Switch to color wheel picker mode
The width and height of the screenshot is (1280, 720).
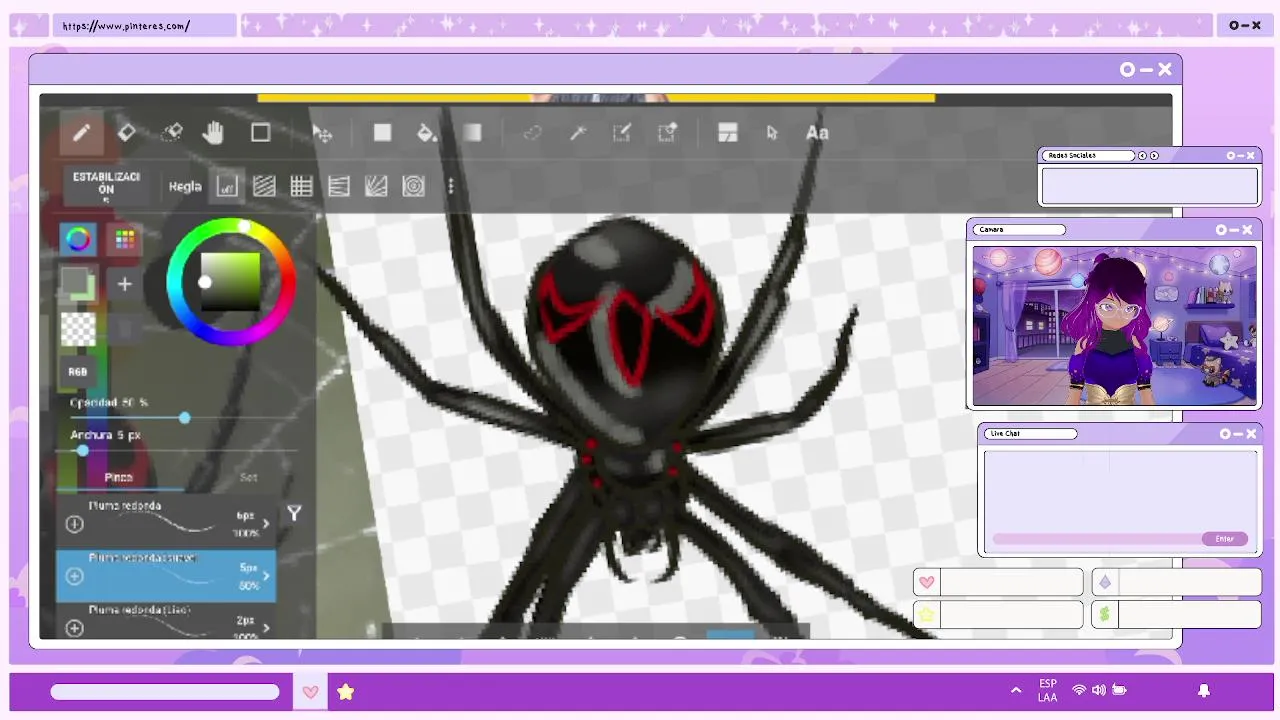[78, 239]
